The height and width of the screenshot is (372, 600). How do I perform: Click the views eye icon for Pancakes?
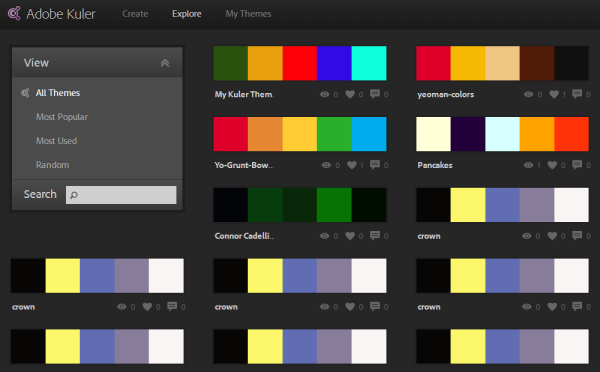[x=528, y=165]
